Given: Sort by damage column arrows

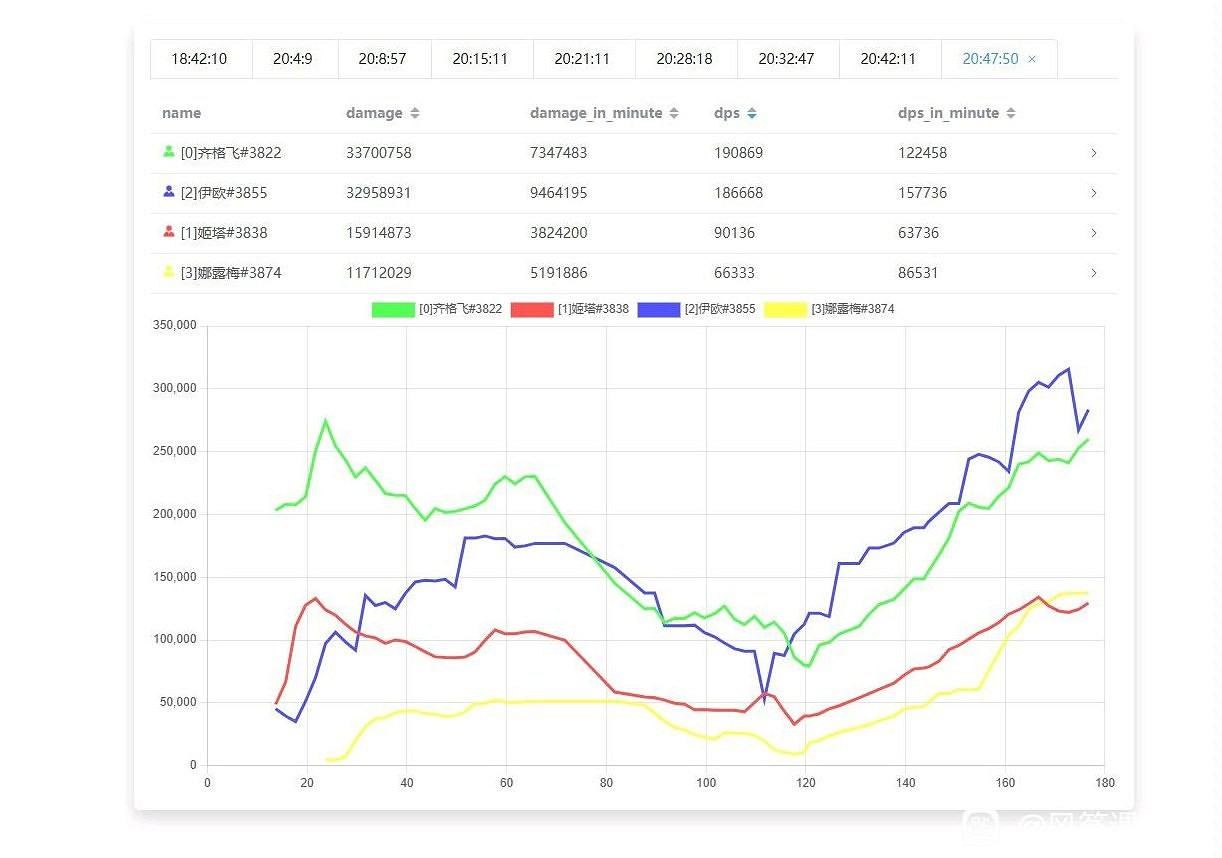Looking at the screenshot, I should click(x=415, y=114).
